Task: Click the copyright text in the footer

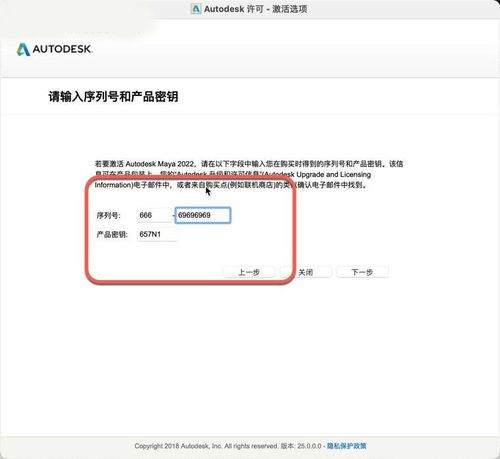Action: pyautogui.click(x=228, y=446)
